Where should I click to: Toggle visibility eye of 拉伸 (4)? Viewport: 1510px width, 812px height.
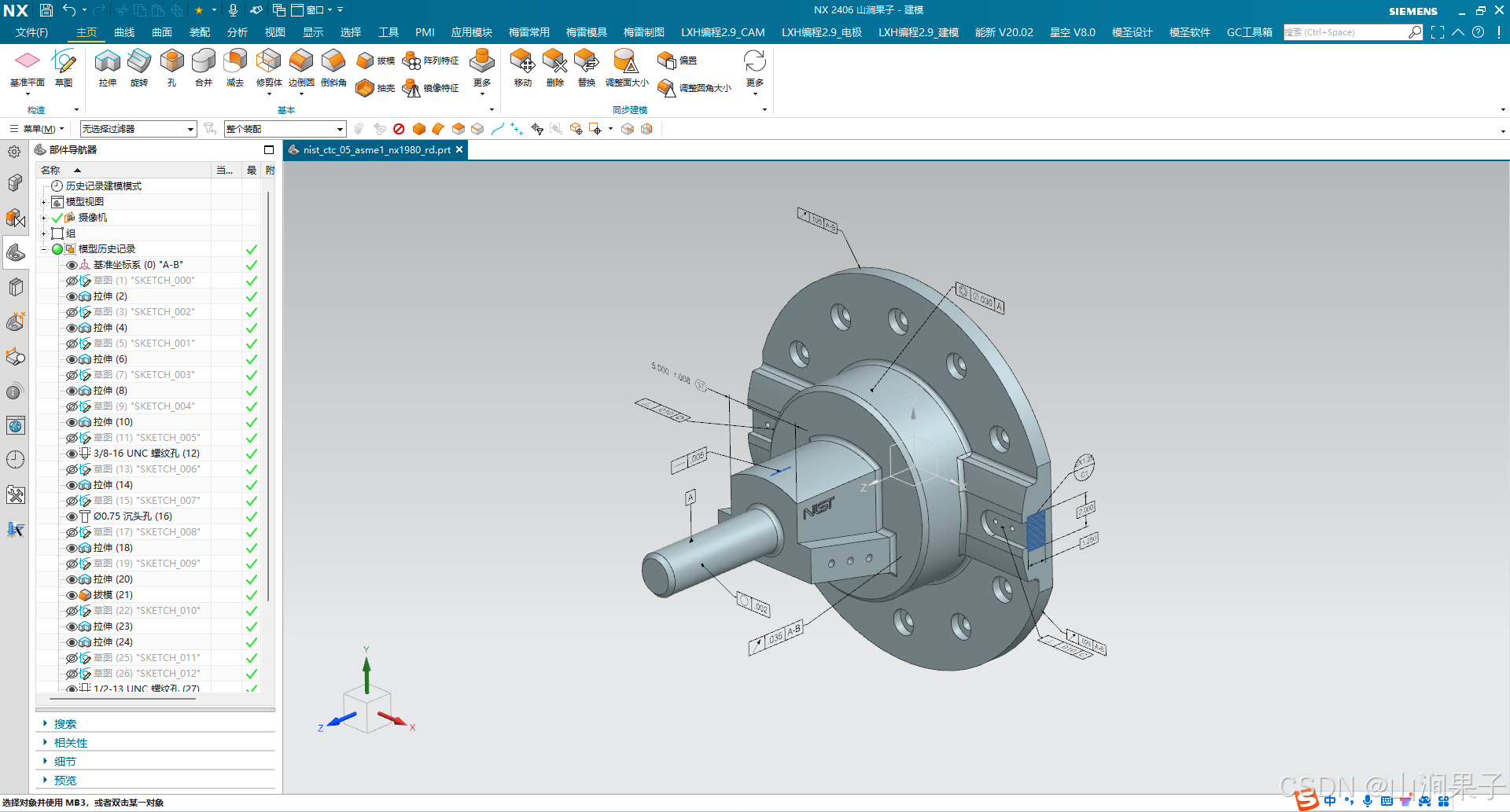click(x=72, y=328)
